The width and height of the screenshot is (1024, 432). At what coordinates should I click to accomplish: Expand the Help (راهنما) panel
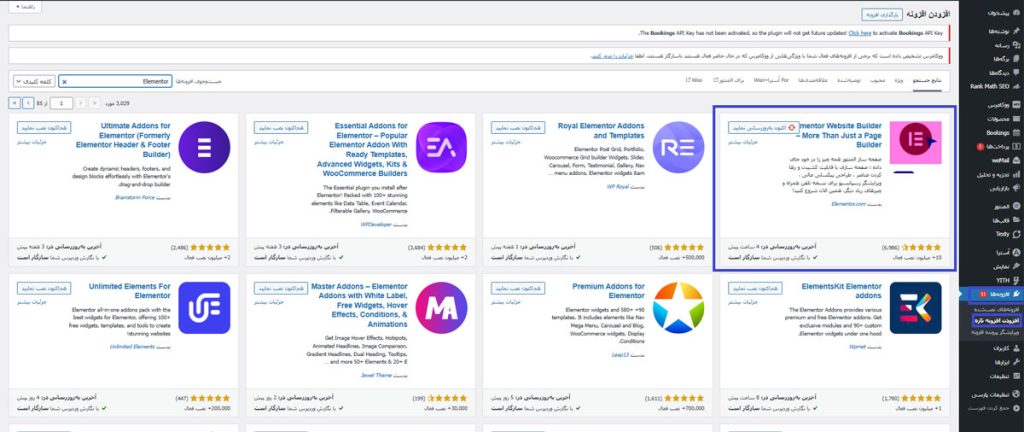(26, 7)
